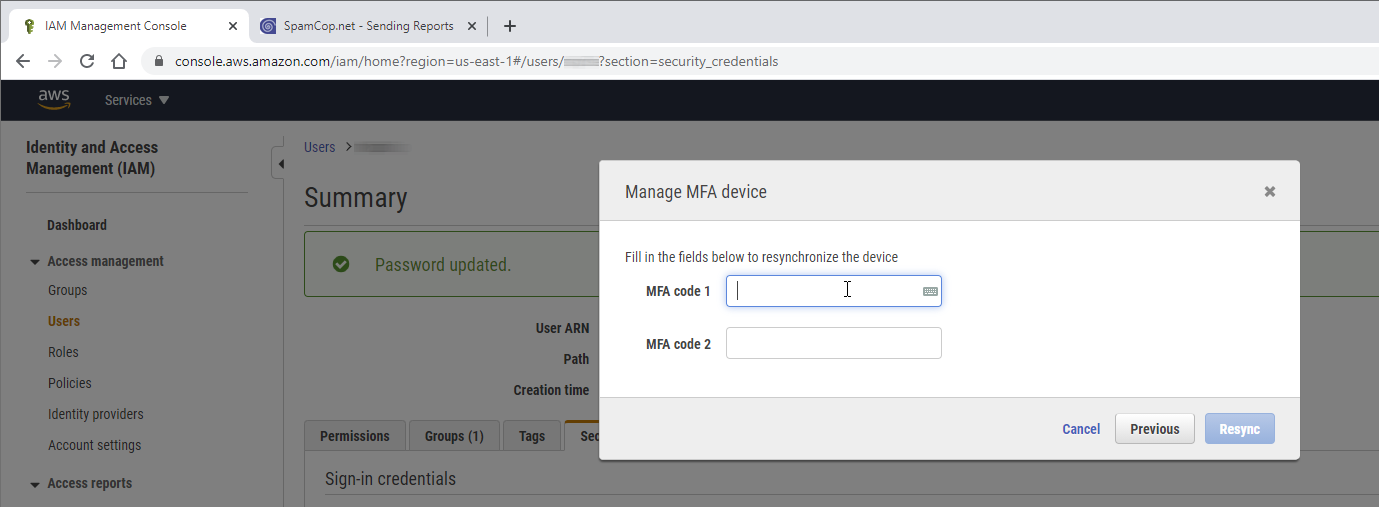Open the Services dropdown menu

pyautogui.click(x=137, y=100)
